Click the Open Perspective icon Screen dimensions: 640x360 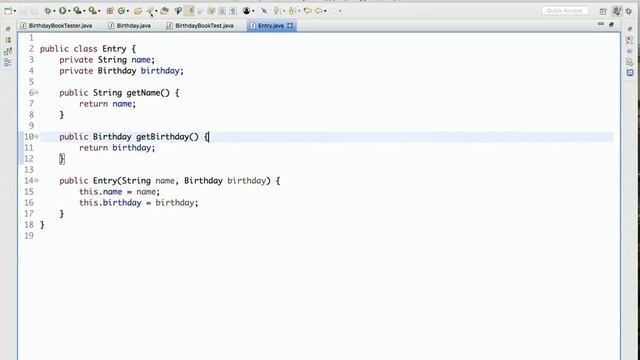pyautogui.click(x=603, y=11)
